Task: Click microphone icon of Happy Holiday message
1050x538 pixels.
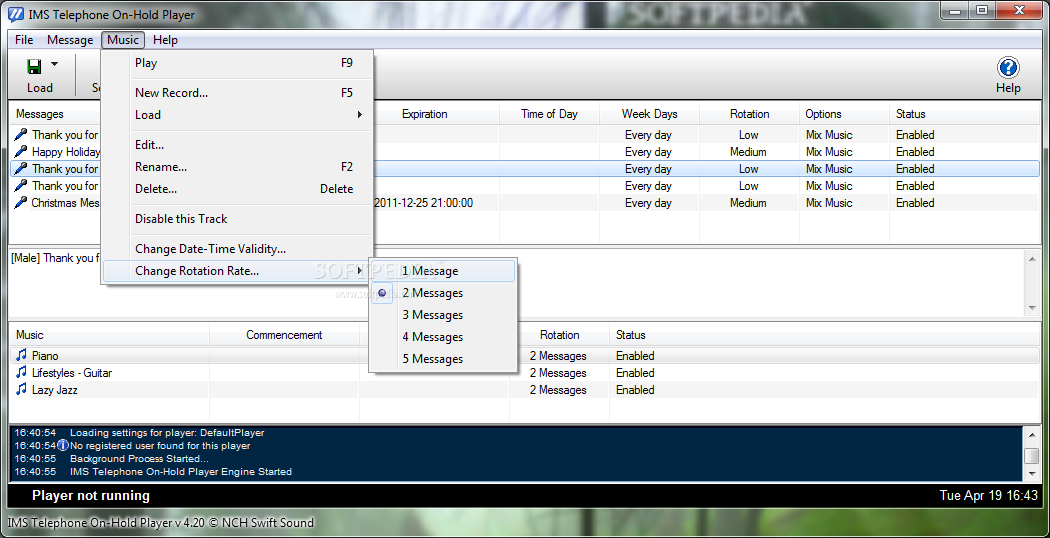Action: coord(21,152)
